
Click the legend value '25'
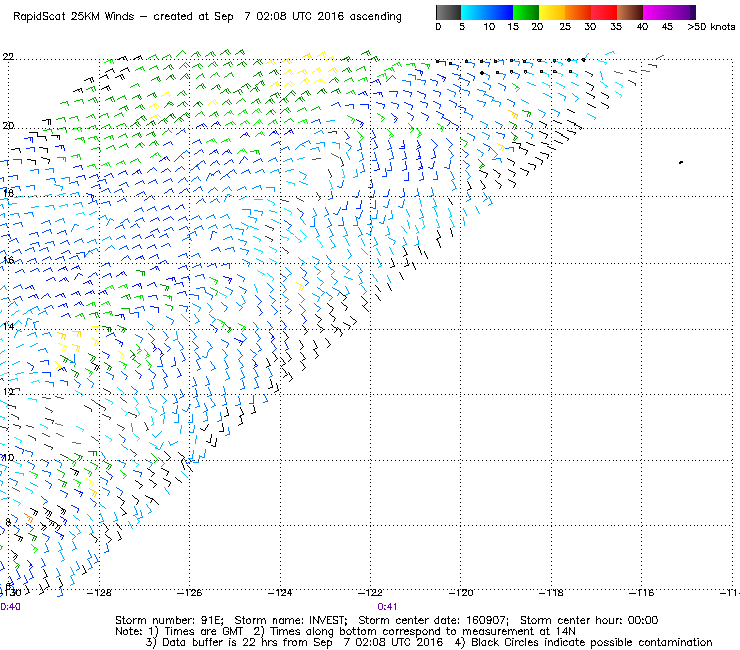click(x=565, y=27)
